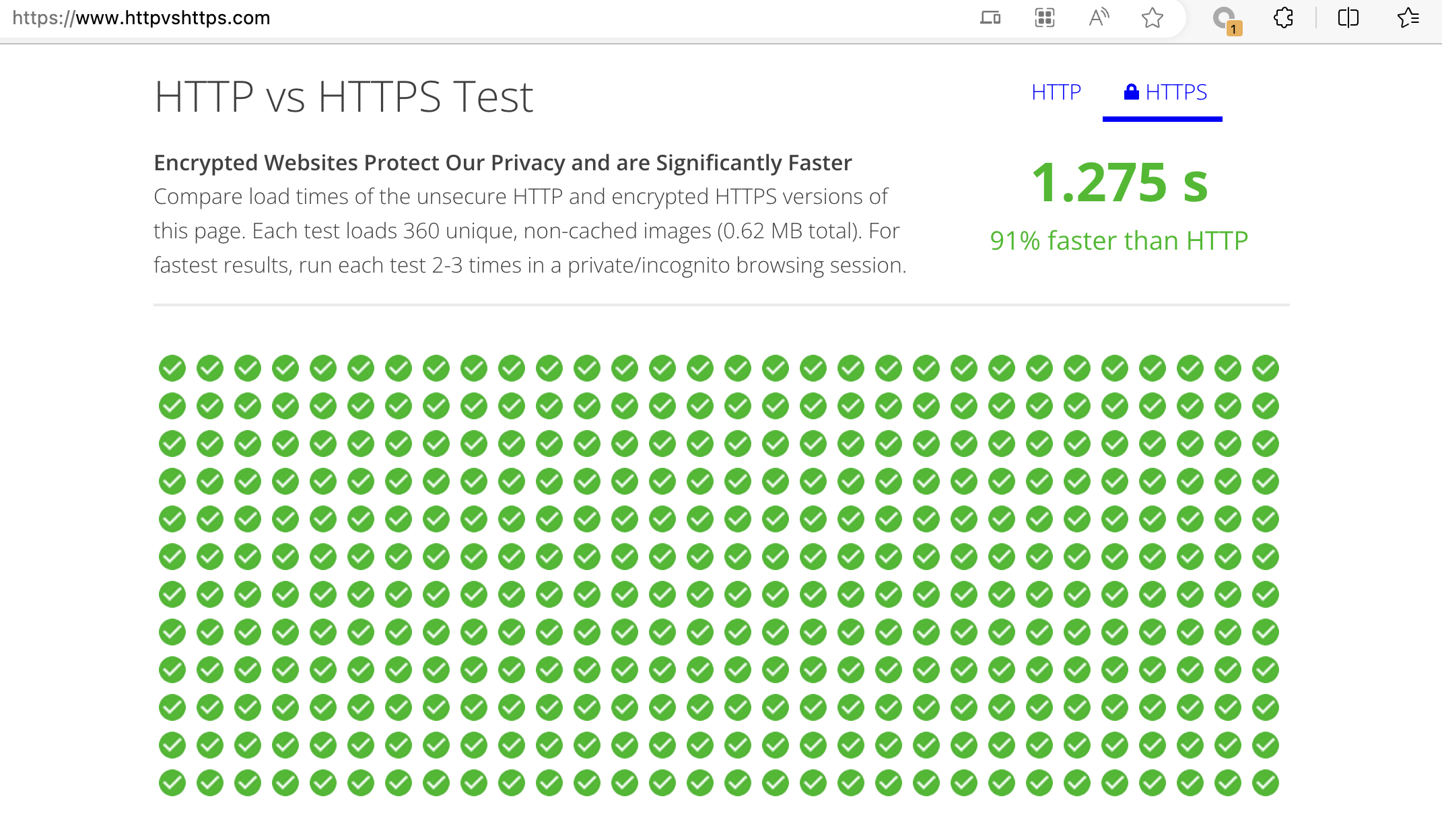Click the last checkmark image in the bottom row
Viewport: 1442px width, 840px height.
pos(1266,783)
